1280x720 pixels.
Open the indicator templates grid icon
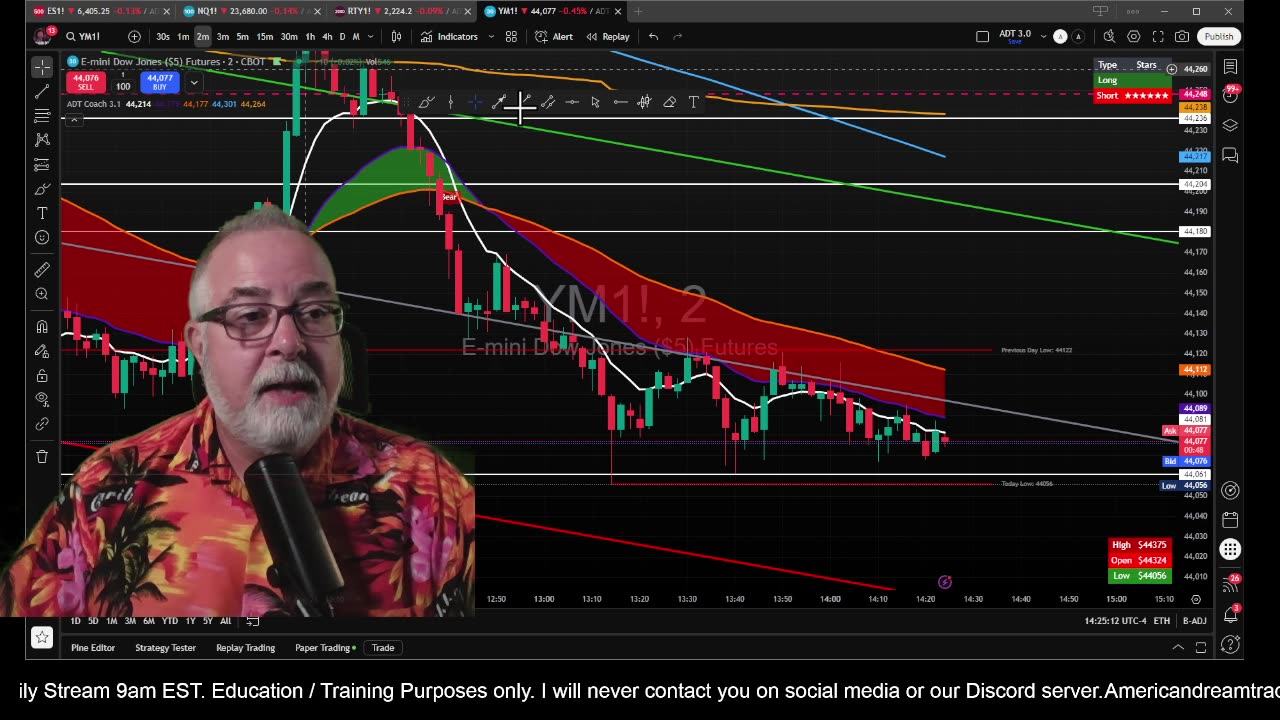pos(511,37)
